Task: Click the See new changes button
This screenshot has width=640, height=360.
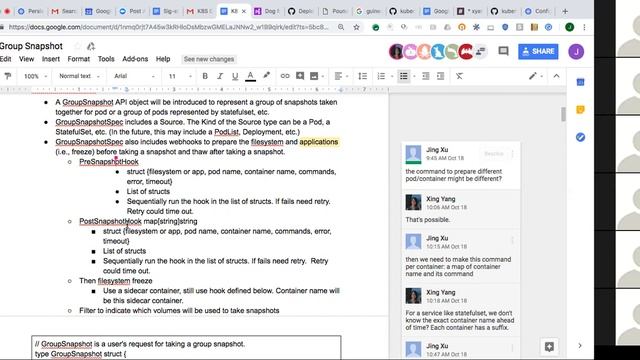Action: [209, 59]
